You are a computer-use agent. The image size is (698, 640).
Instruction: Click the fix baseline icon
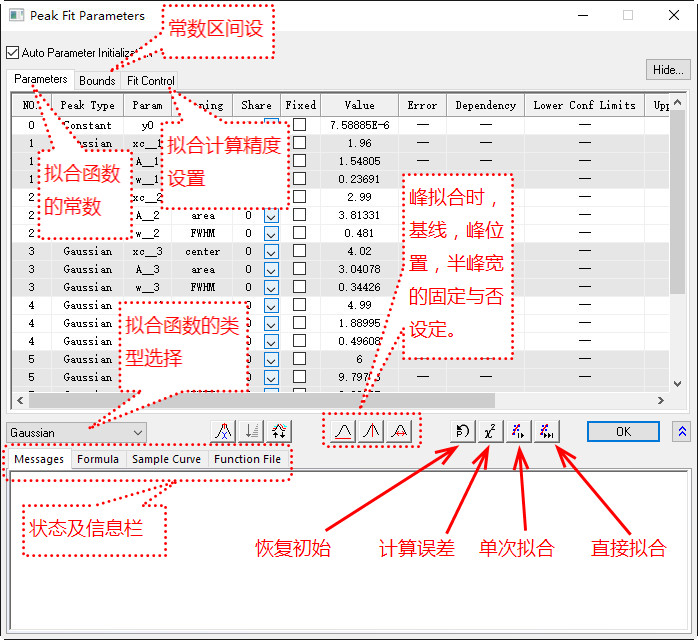tap(343, 431)
